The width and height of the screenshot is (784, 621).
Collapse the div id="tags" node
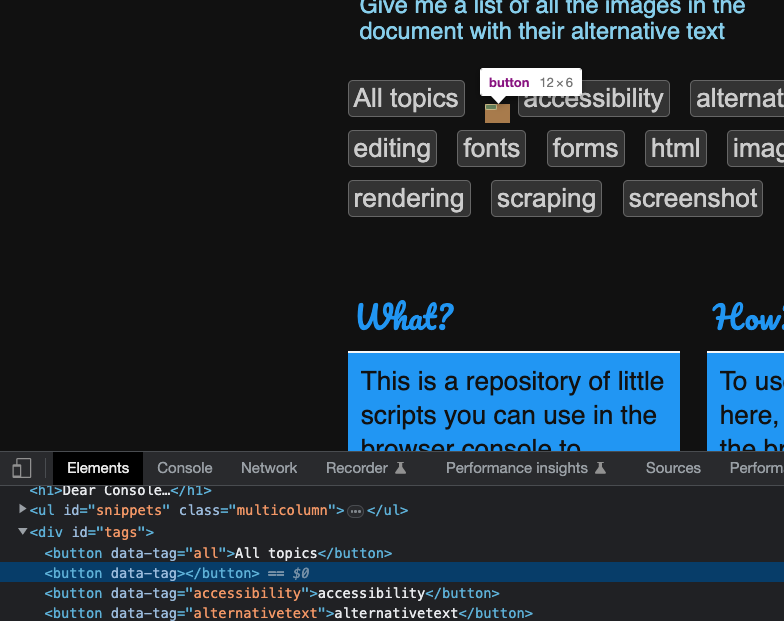[x=22, y=532]
